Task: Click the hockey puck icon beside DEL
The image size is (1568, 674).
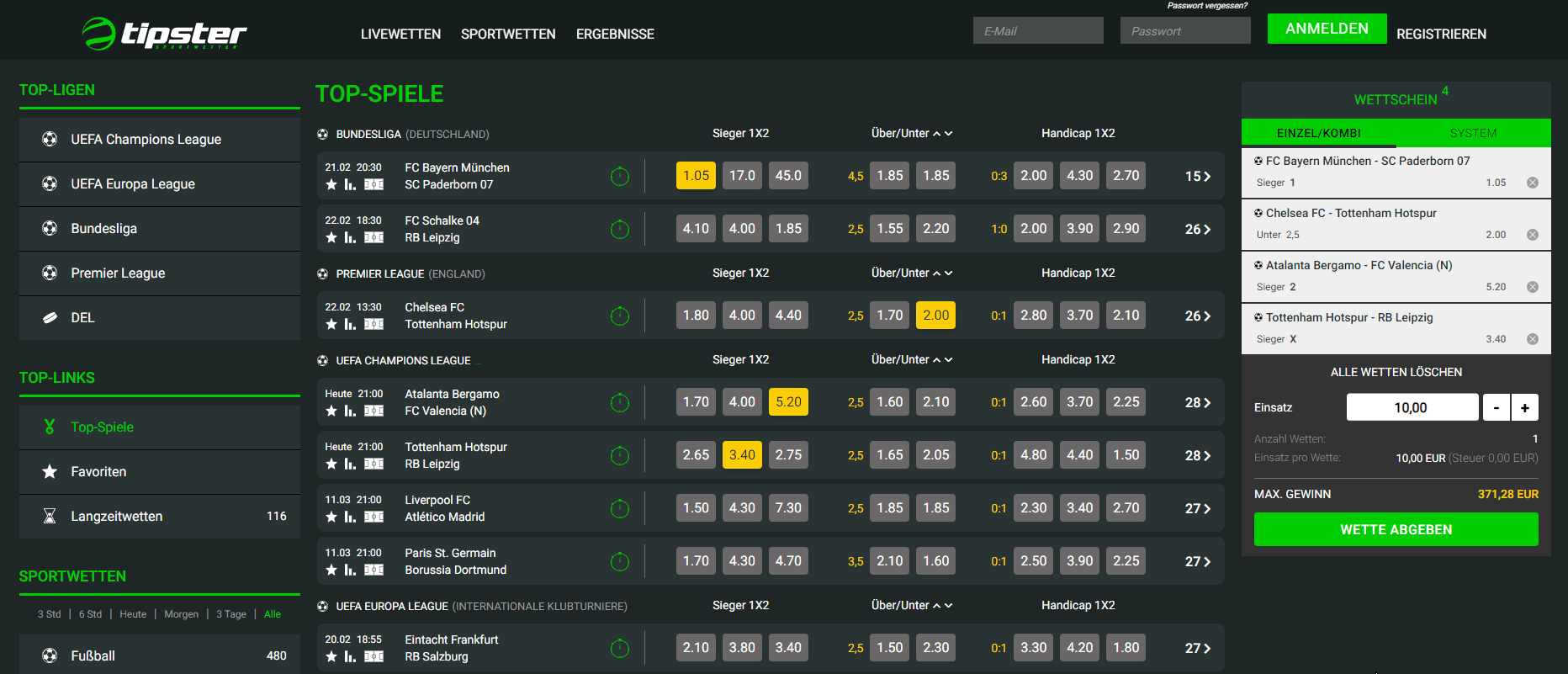Action: pos(50,317)
